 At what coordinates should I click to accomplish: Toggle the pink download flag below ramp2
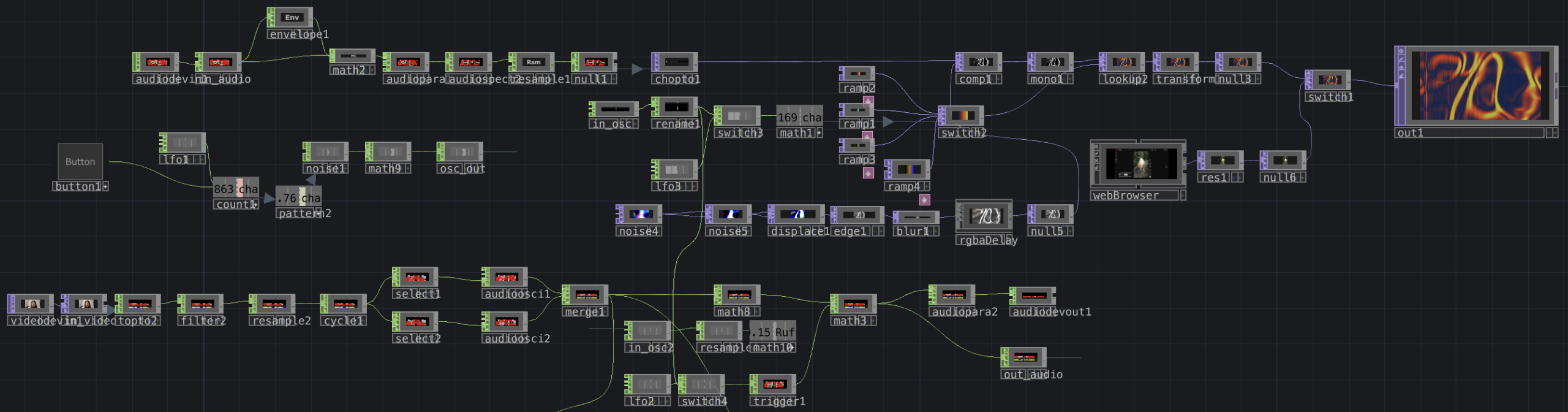868,101
